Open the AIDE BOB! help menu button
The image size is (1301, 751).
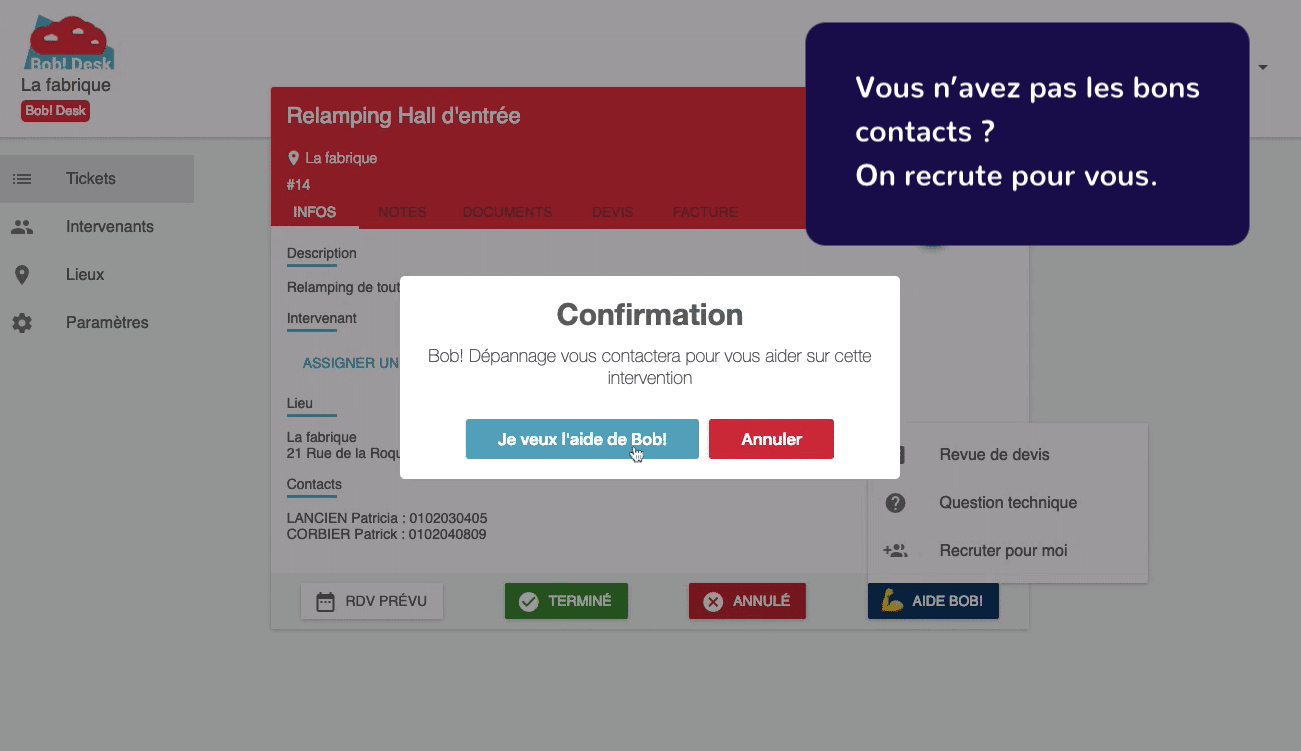point(933,601)
